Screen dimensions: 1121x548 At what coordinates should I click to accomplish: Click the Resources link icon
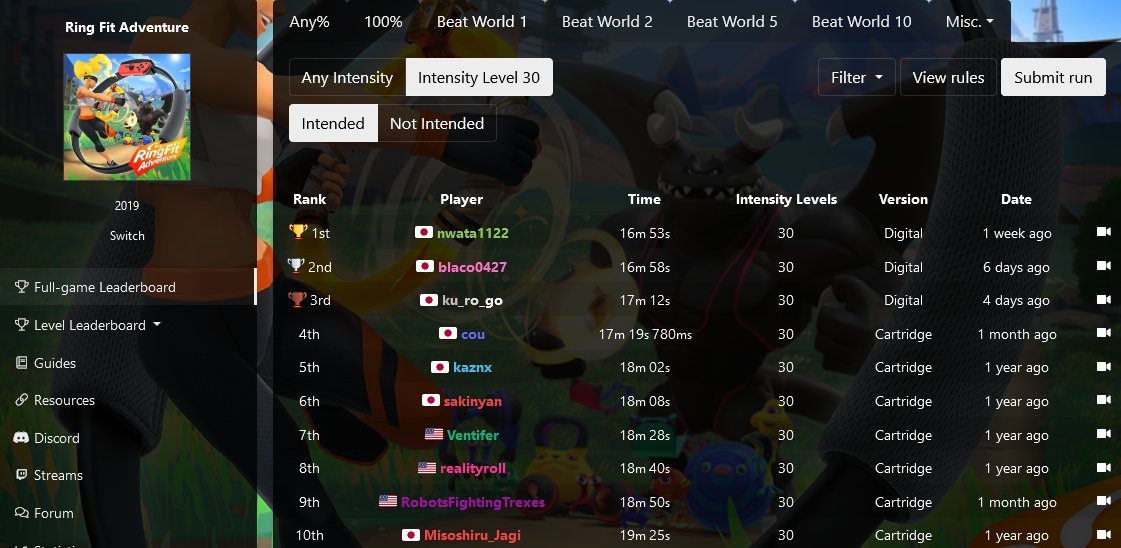pyautogui.click(x=21, y=400)
